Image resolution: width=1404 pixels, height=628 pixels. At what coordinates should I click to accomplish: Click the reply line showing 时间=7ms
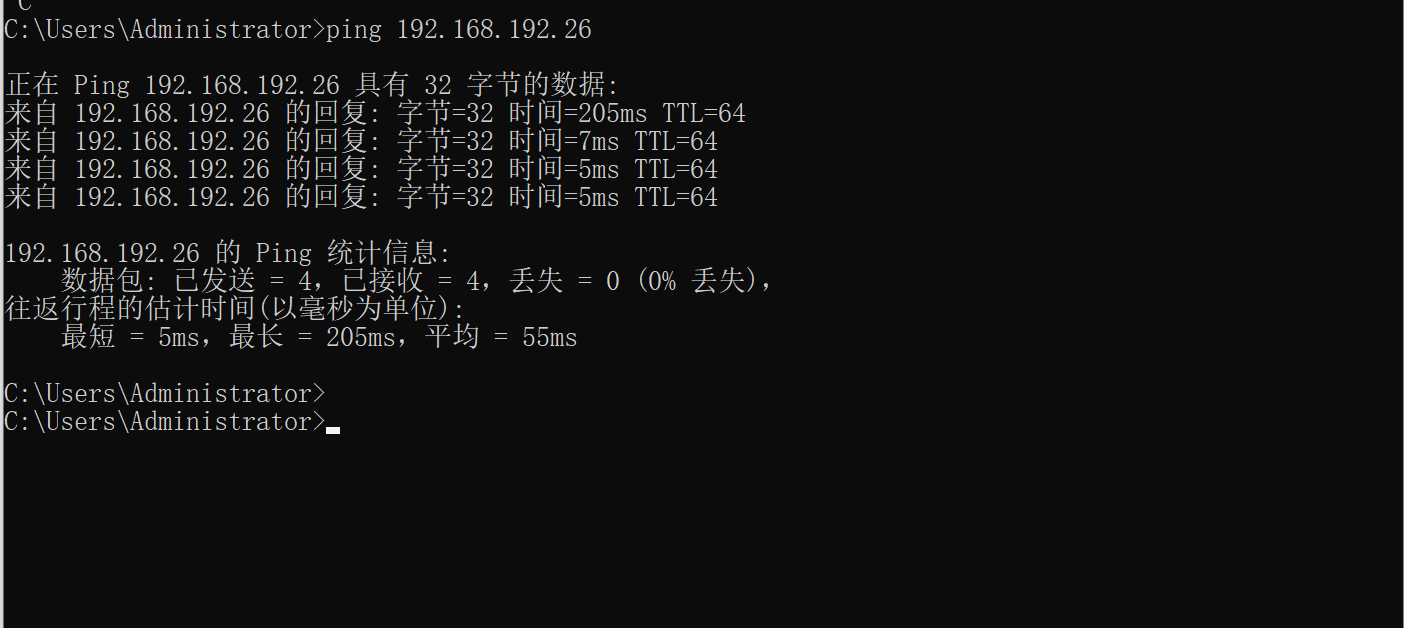[361, 142]
